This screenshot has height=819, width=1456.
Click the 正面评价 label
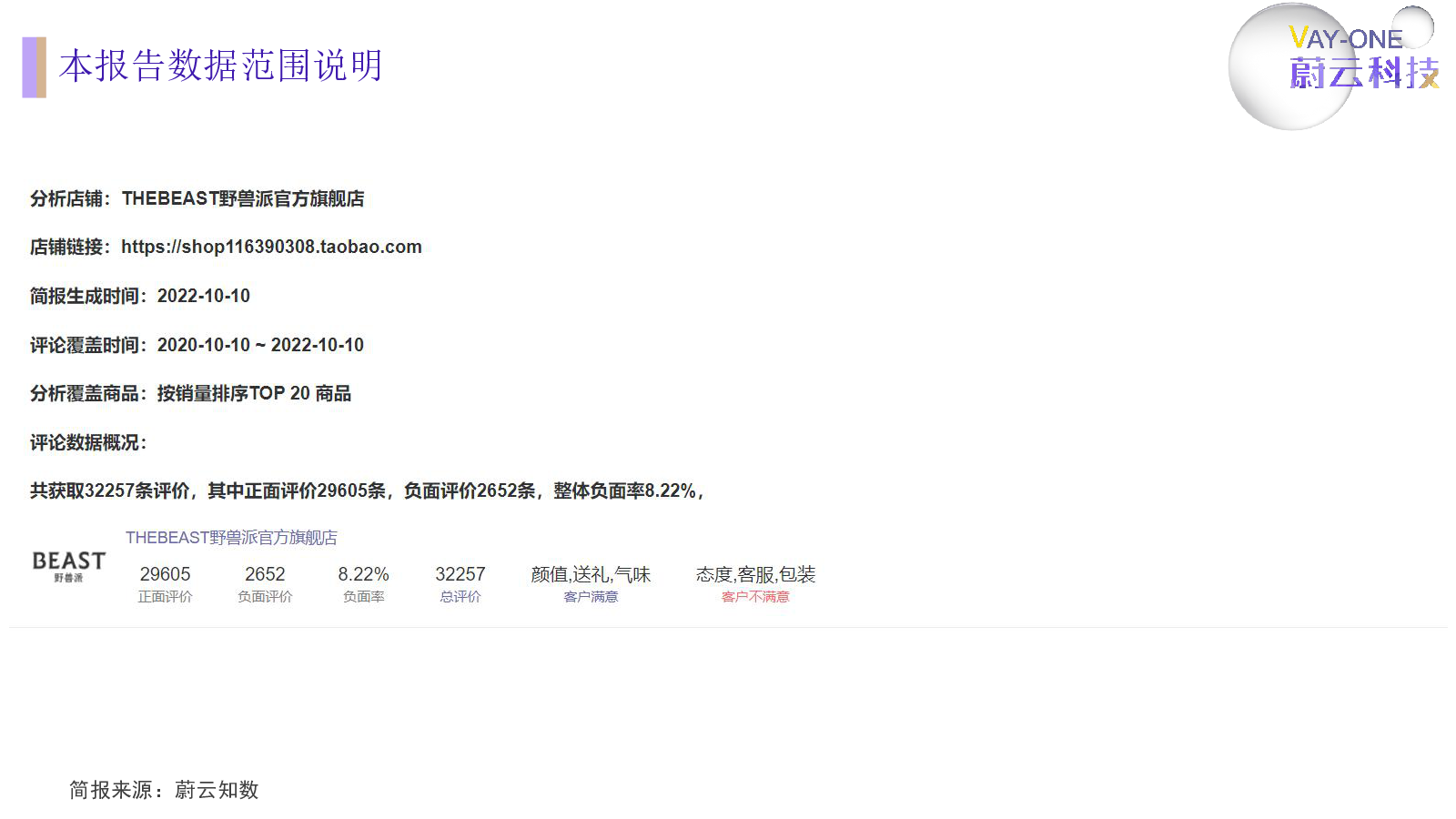pos(165,597)
